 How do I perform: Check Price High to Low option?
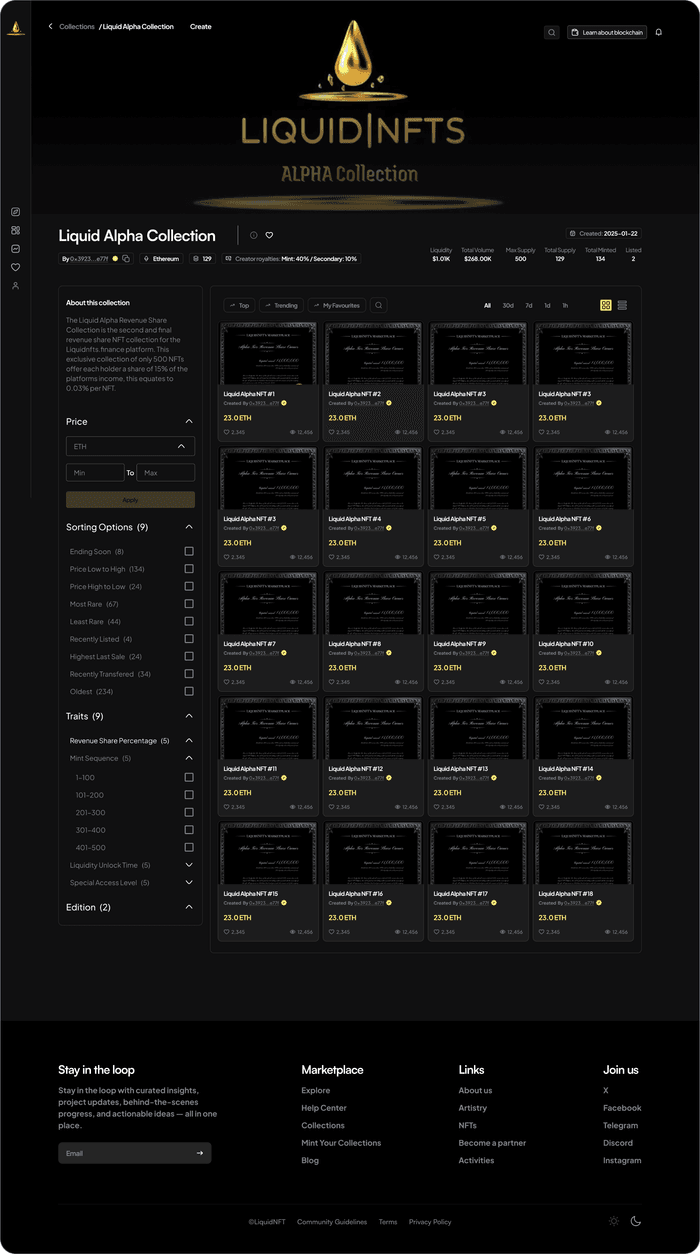pyautogui.click(x=189, y=587)
